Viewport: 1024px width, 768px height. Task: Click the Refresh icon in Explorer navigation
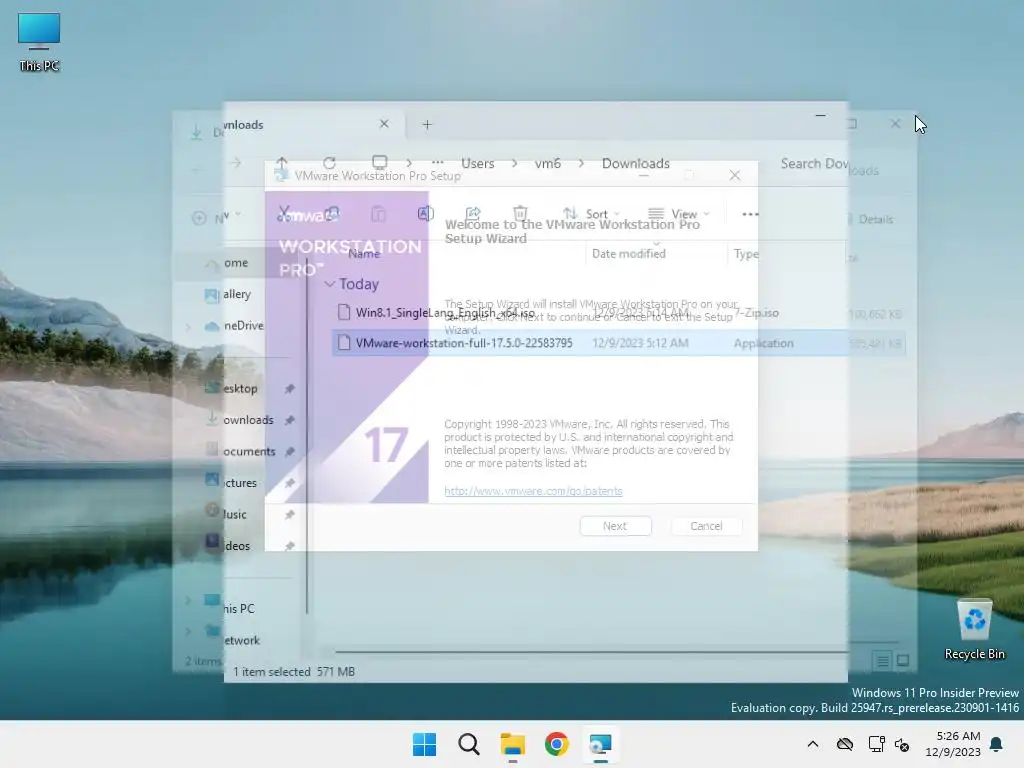(x=329, y=163)
